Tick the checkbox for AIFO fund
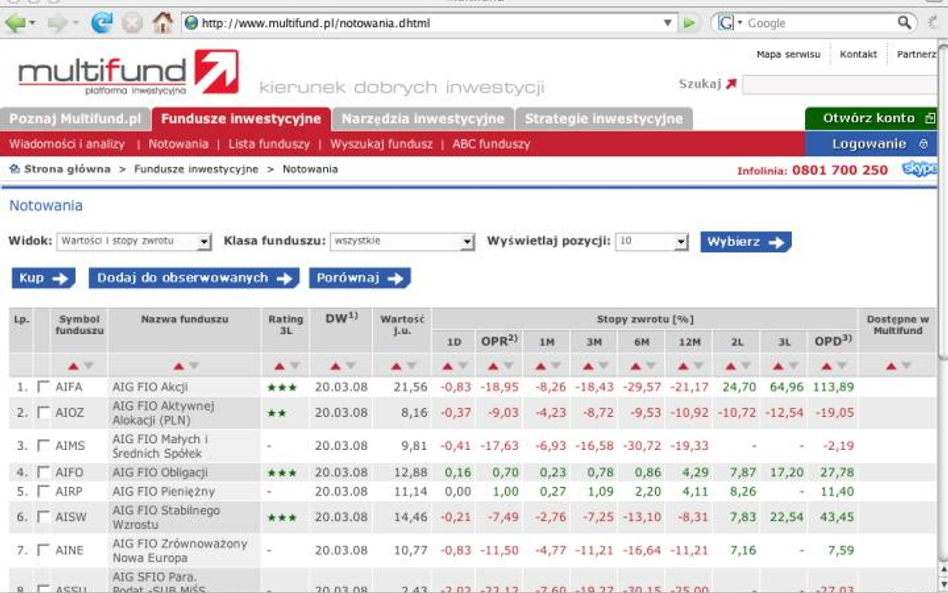 (x=43, y=472)
